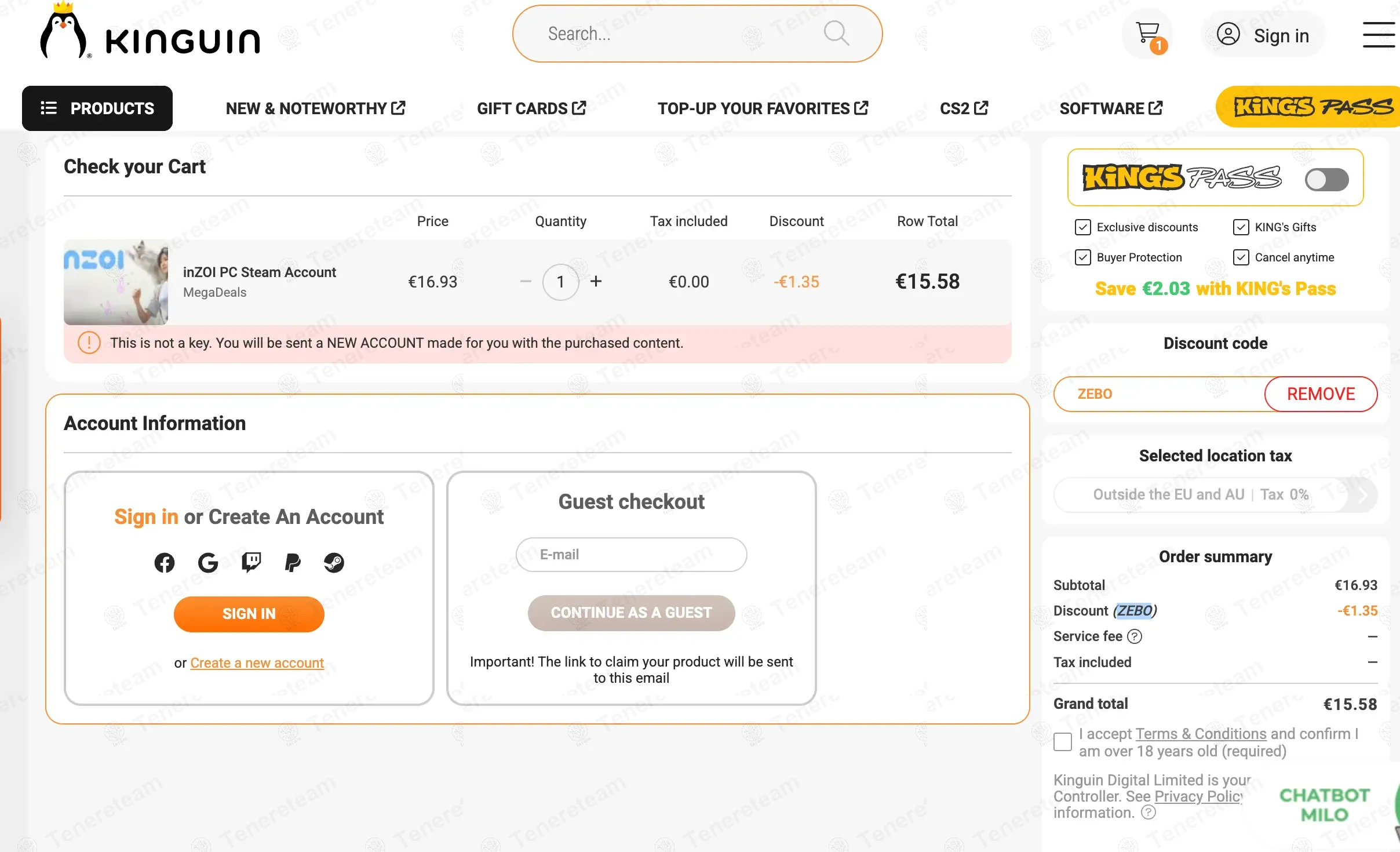The width and height of the screenshot is (1400, 852).
Task: Click the Create a new account link
Action: pos(257,662)
